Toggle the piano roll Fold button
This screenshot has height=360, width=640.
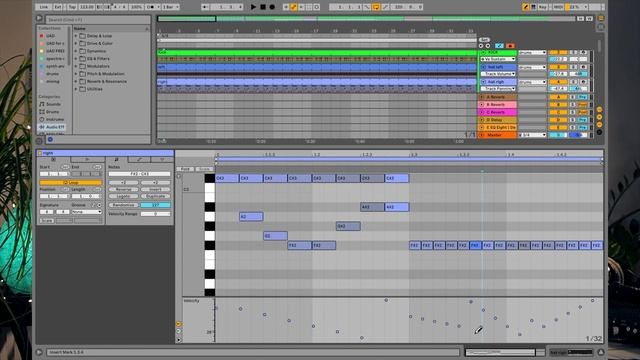pyautogui.click(x=185, y=169)
